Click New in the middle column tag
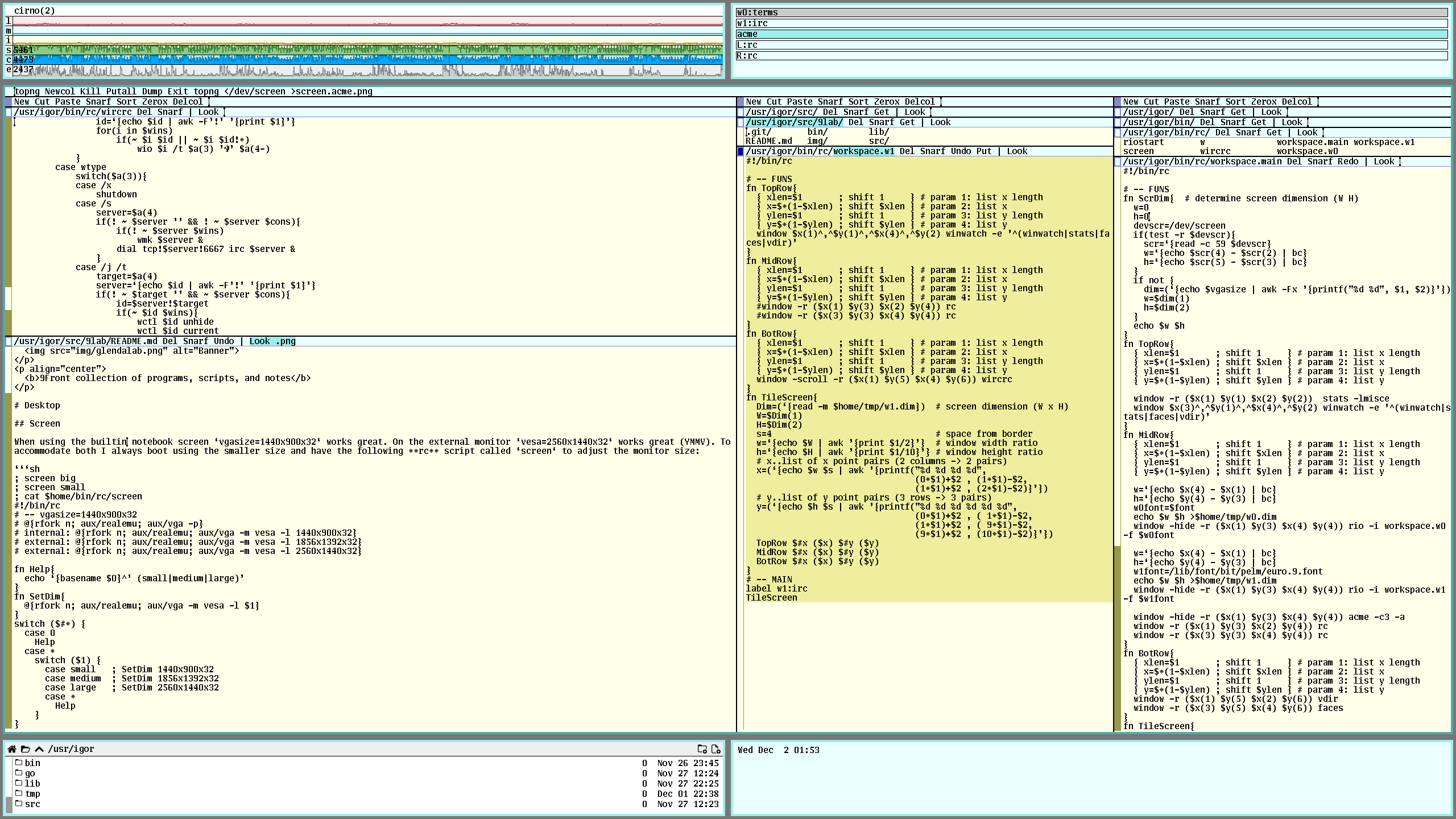This screenshot has height=819, width=1456. click(x=754, y=102)
